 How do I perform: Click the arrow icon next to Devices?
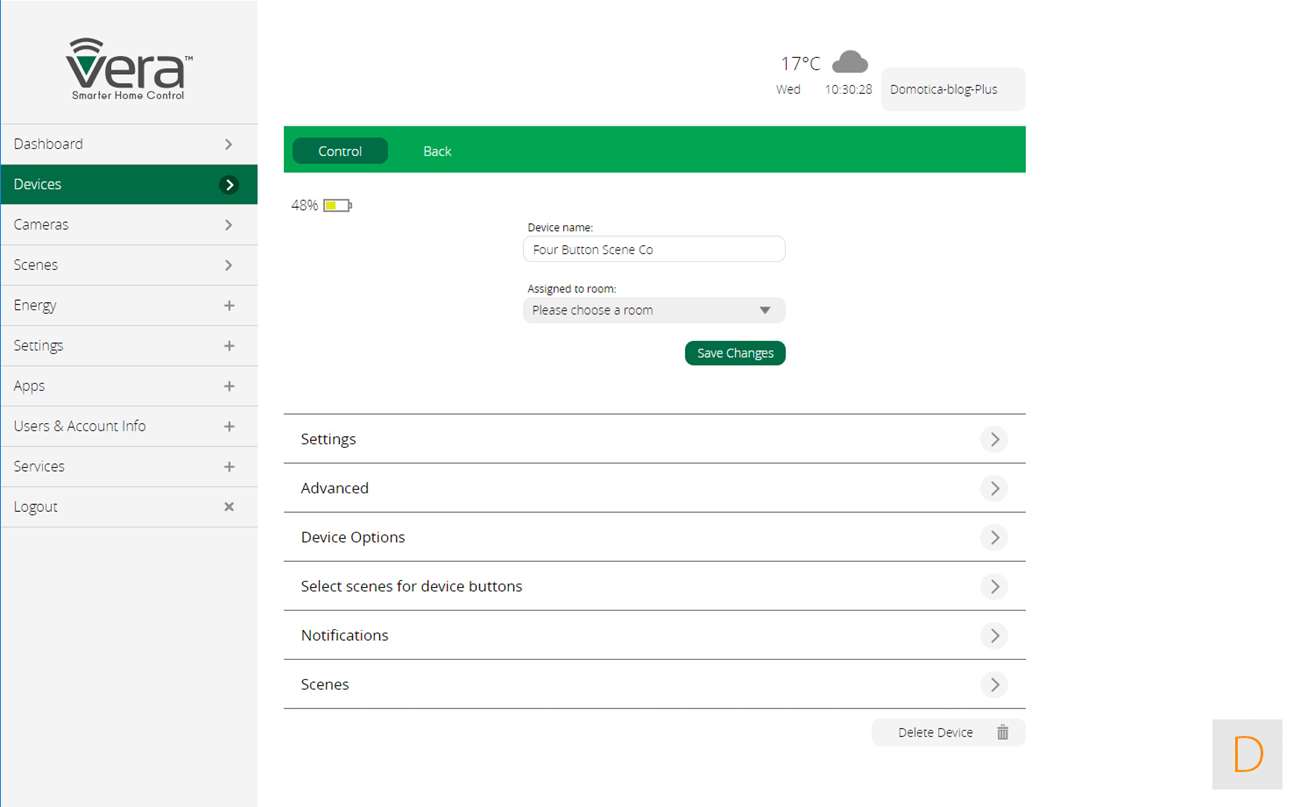229,185
